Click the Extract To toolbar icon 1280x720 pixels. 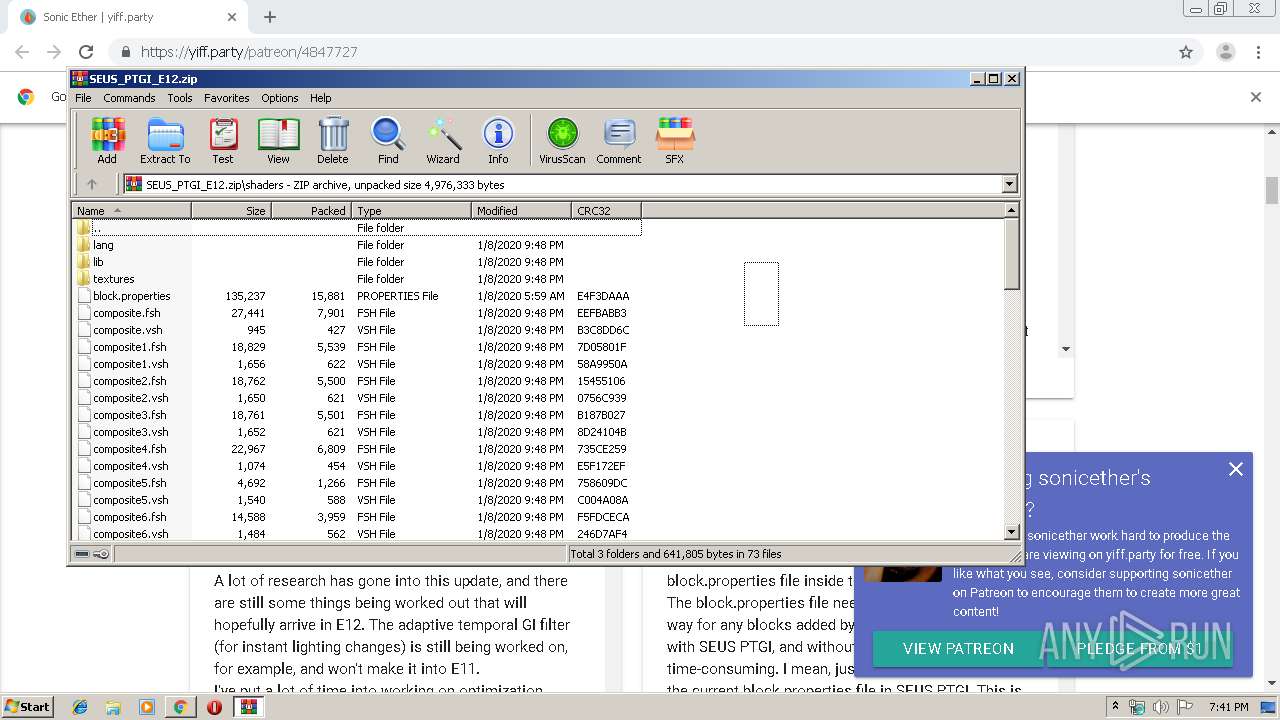(165, 140)
